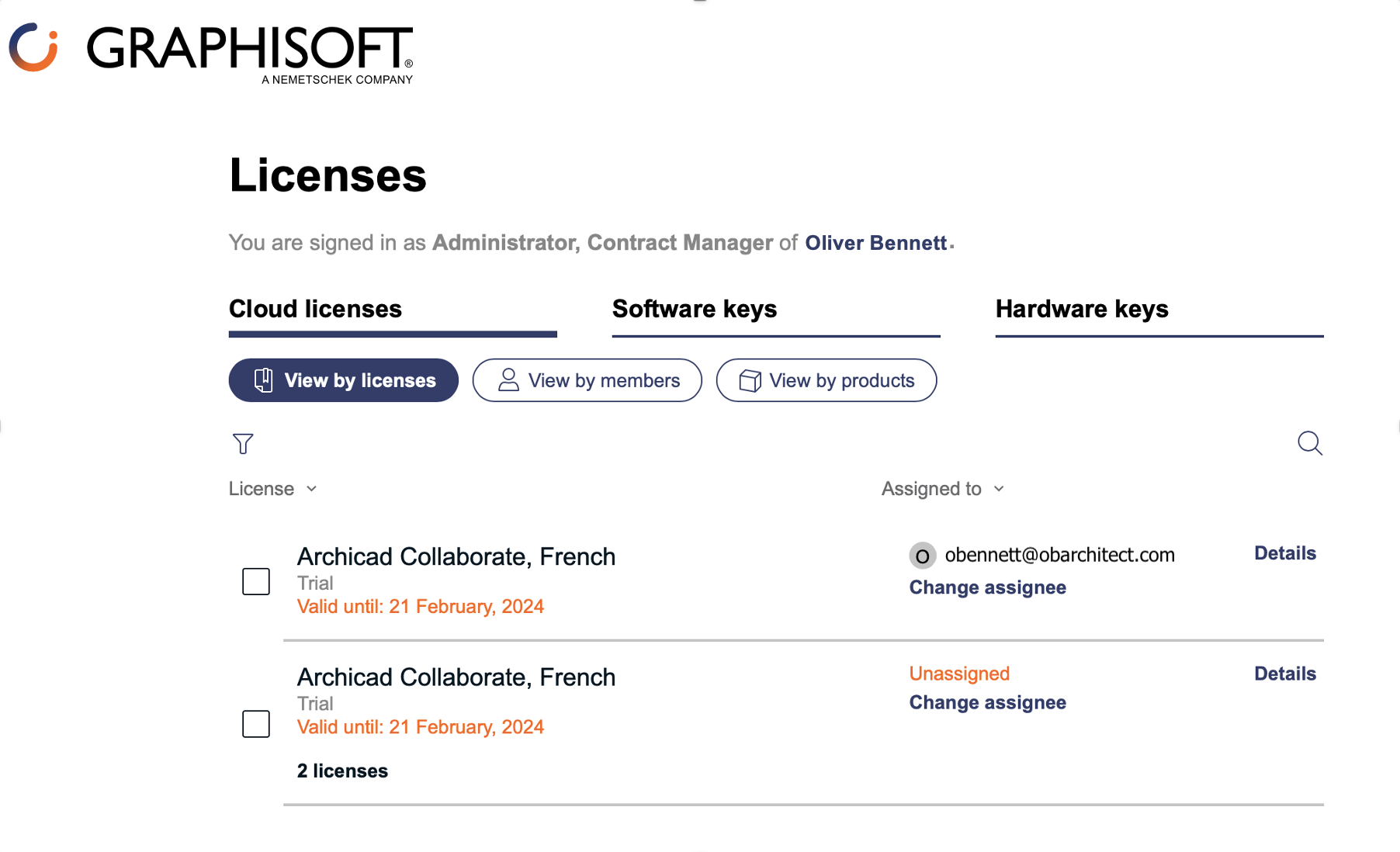Screen dimensions: 1400x852
Task: Select the product box icon in View by products
Action: pos(750,379)
